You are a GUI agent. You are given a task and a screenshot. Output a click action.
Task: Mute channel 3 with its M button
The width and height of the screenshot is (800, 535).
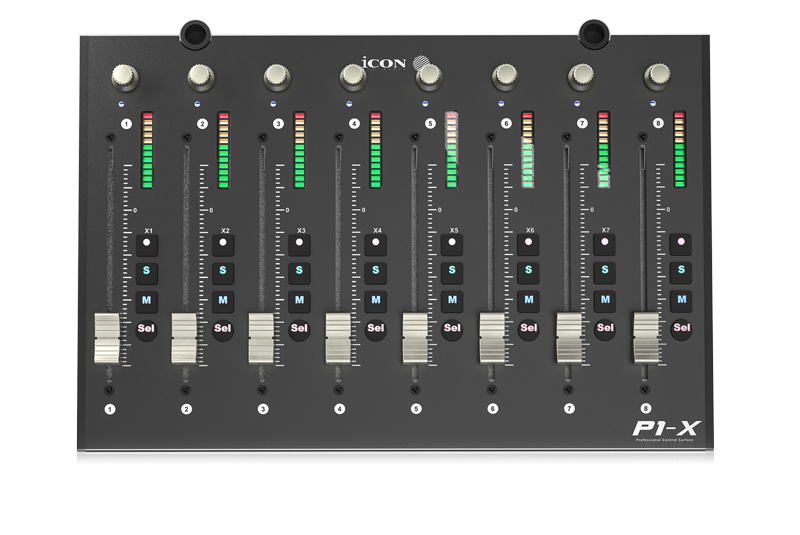[x=300, y=299]
